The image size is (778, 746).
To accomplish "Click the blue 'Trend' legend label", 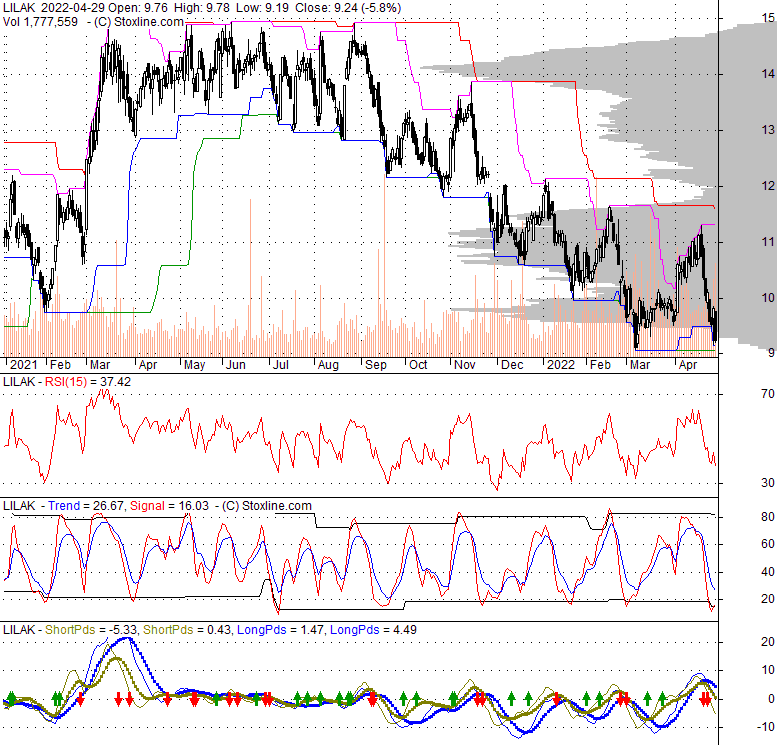I will click(64, 506).
